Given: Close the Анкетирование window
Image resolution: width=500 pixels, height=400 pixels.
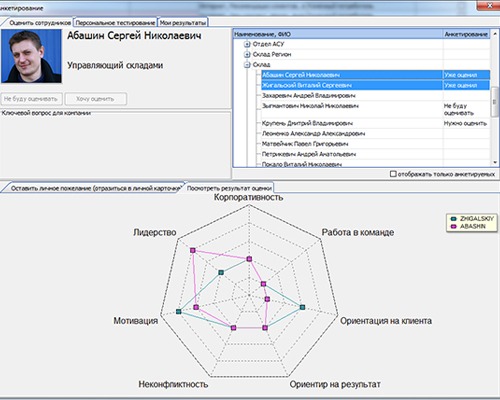Looking at the screenshot, I should click(x=489, y=5).
